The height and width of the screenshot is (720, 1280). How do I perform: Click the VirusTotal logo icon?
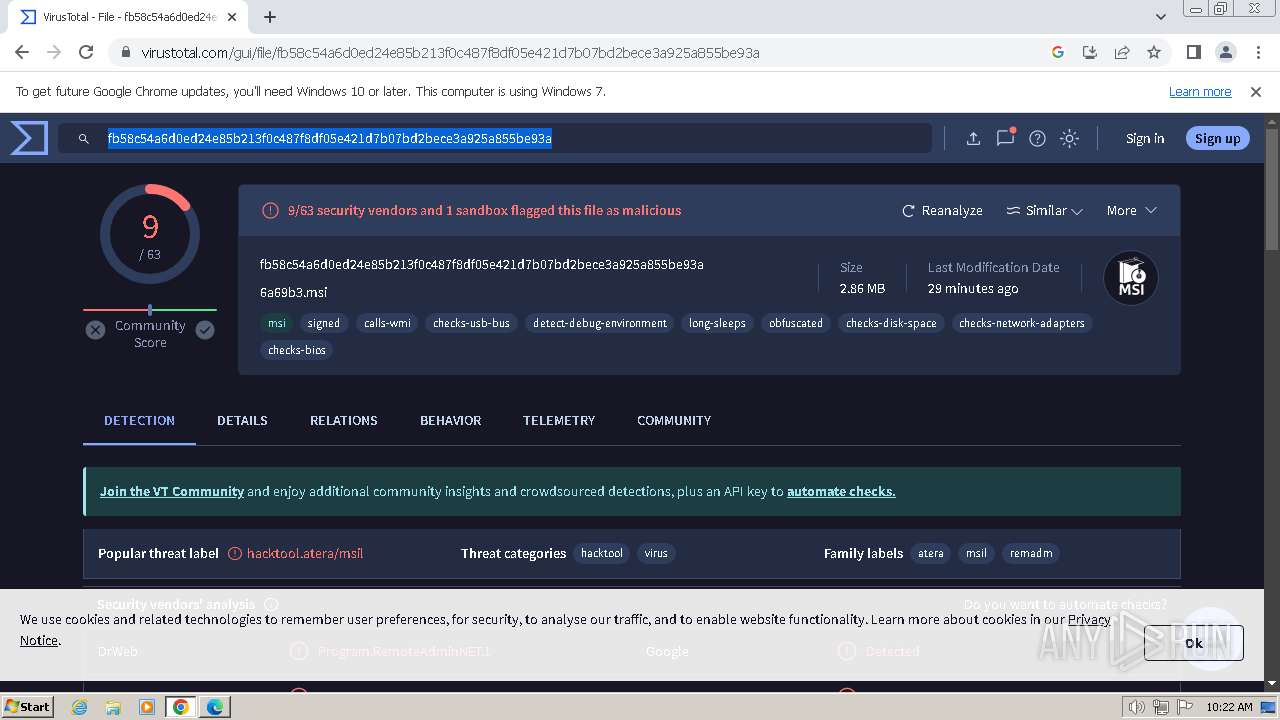pos(29,138)
